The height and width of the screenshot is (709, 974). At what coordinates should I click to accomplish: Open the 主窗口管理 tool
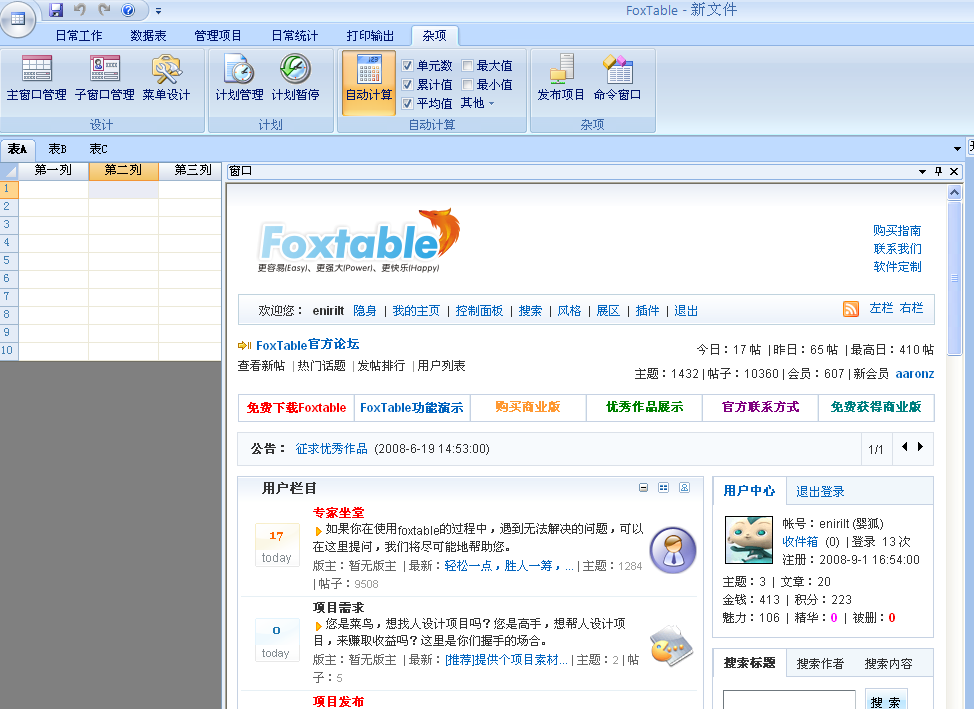coord(37,78)
